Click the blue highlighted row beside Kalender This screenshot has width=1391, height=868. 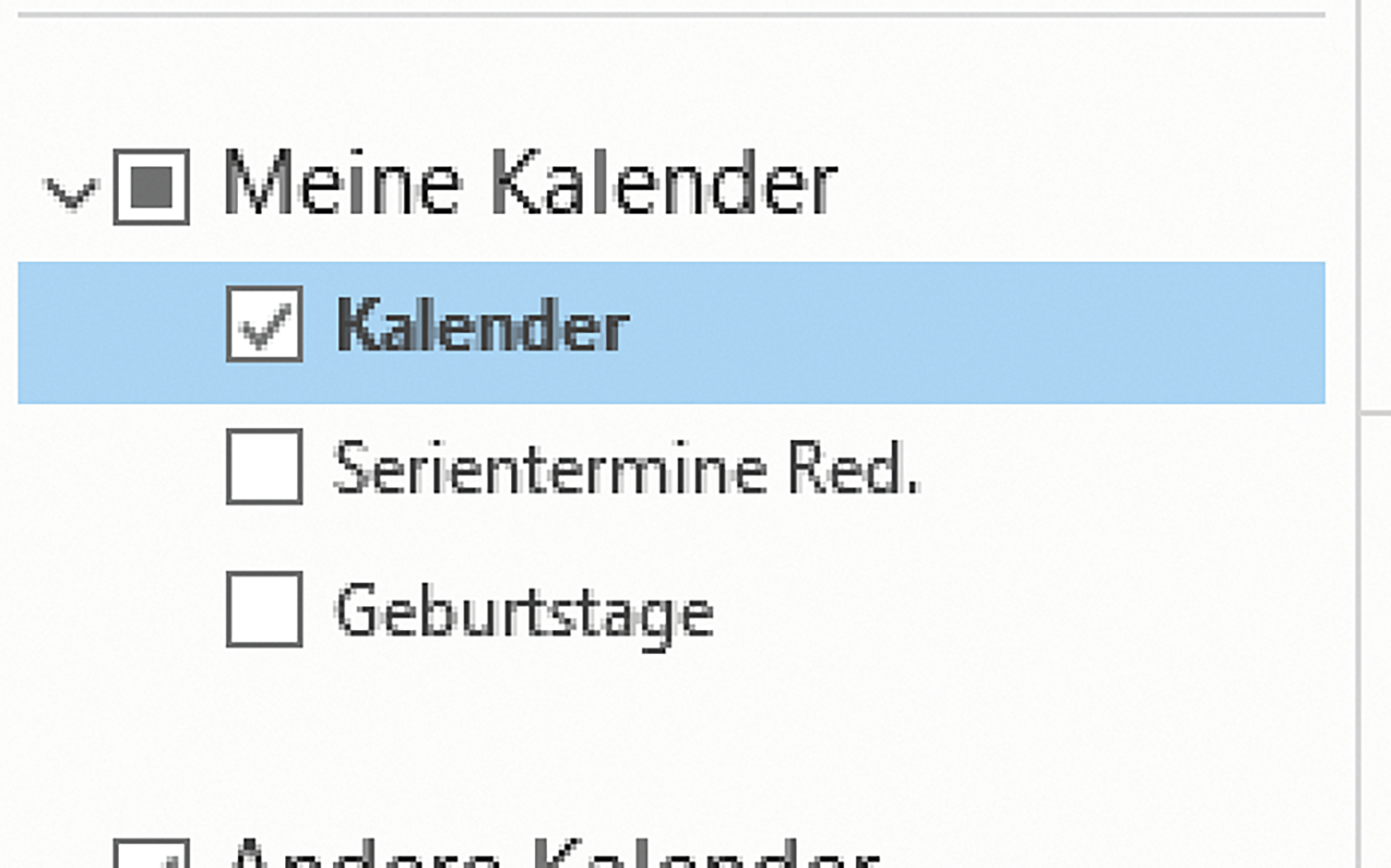point(971,332)
